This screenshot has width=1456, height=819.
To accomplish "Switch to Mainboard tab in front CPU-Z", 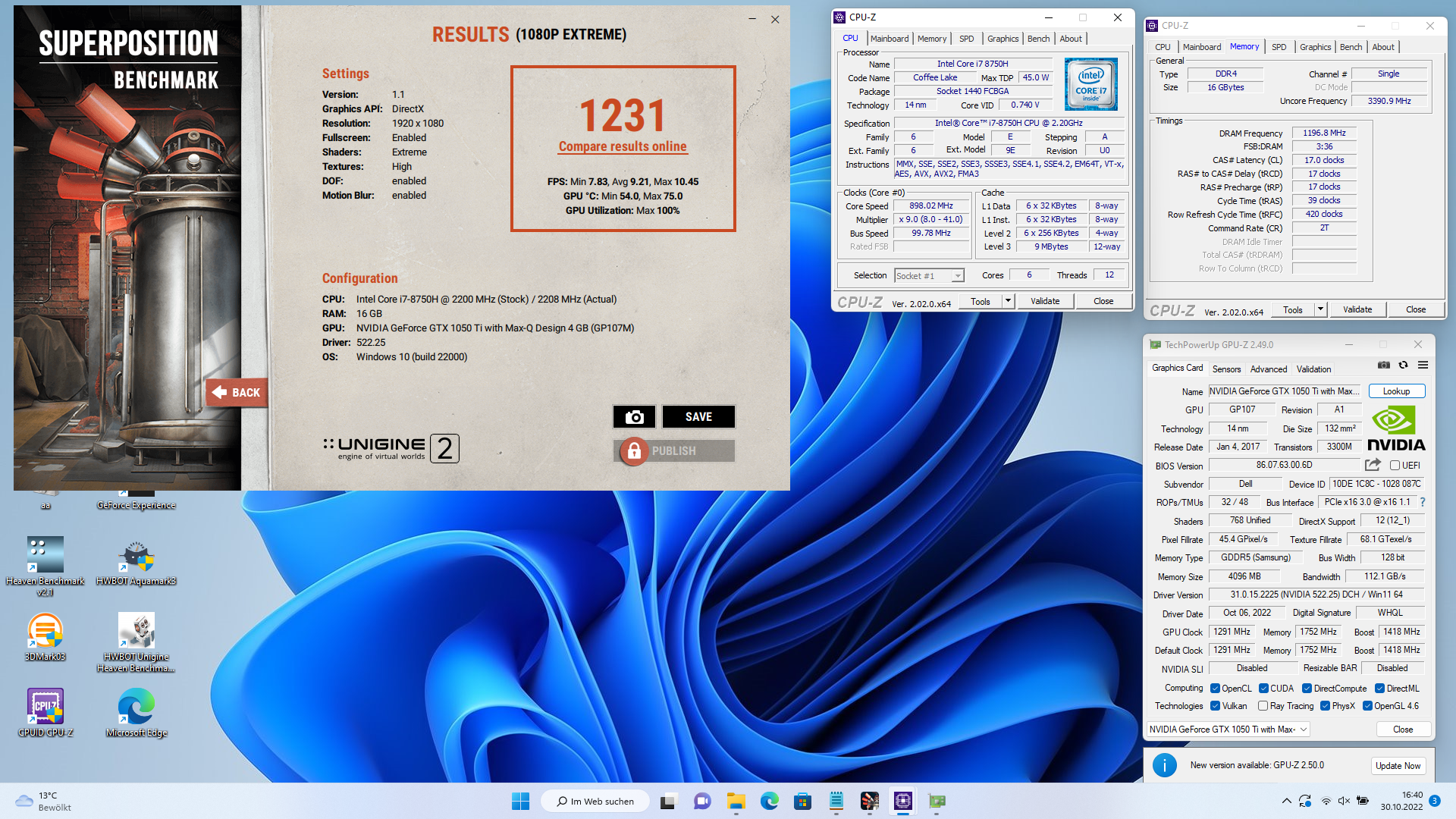I will [x=889, y=39].
